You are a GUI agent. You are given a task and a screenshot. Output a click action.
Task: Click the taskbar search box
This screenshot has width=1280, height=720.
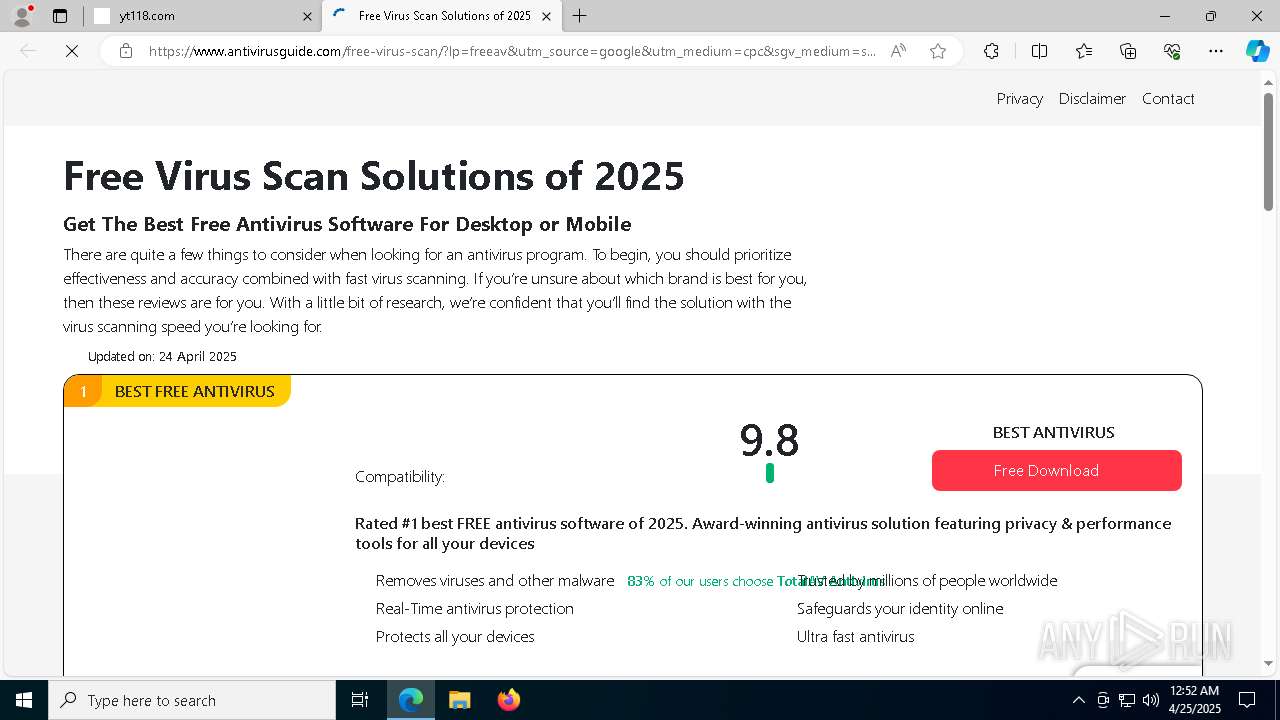(192, 700)
